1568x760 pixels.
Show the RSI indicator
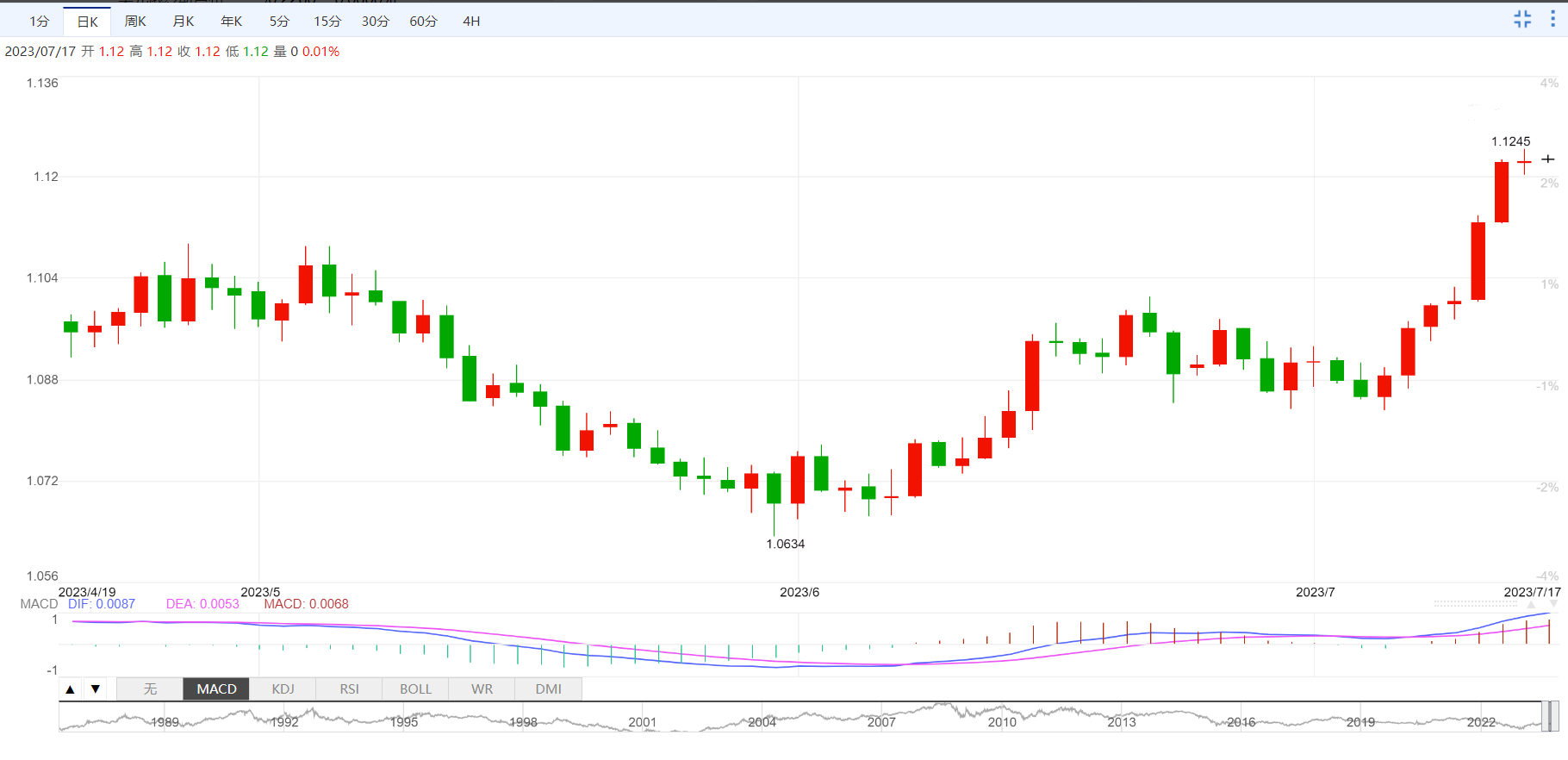pos(349,688)
